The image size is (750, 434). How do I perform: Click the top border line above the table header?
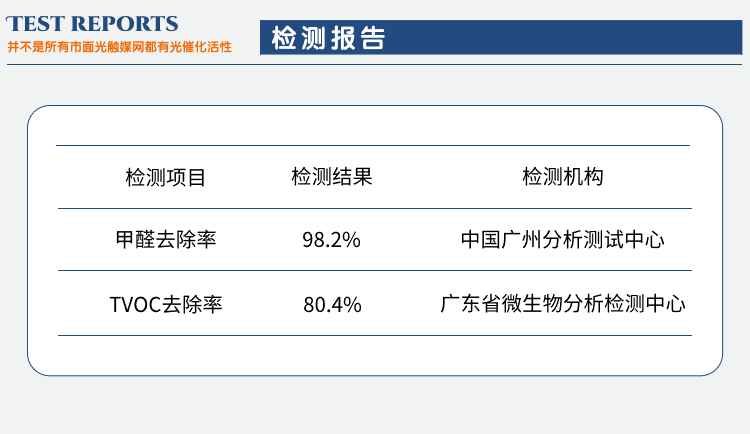click(x=373, y=146)
